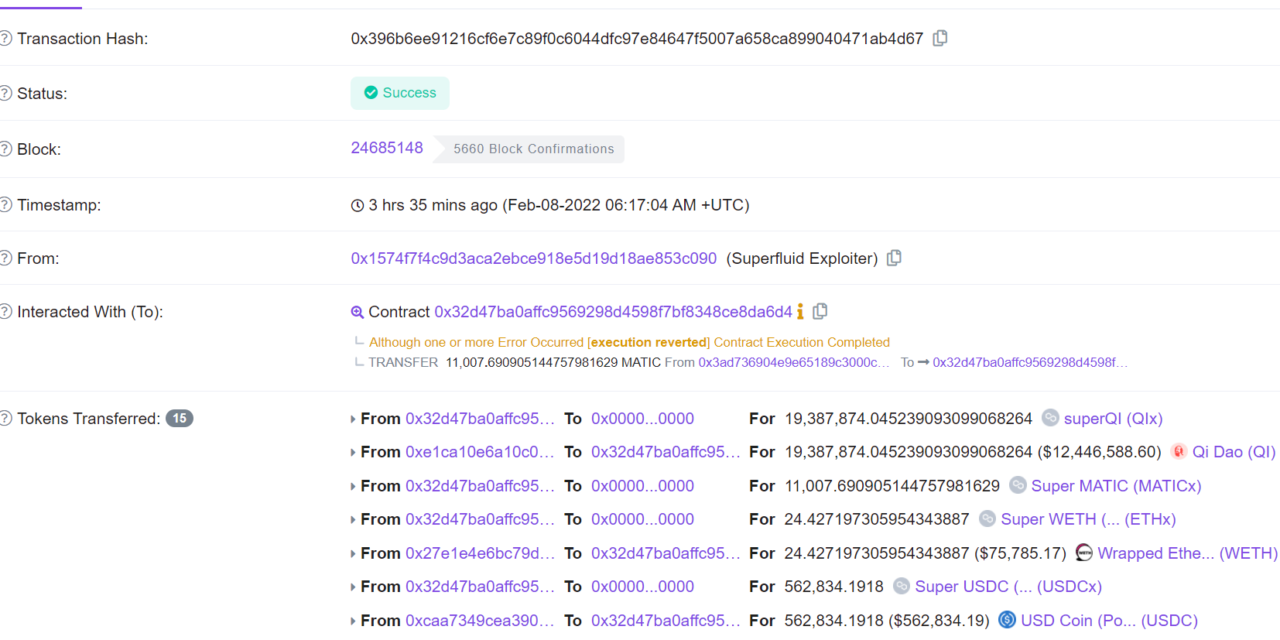Expand the first superQI transfer row

pyautogui.click(x=352, y=418)
